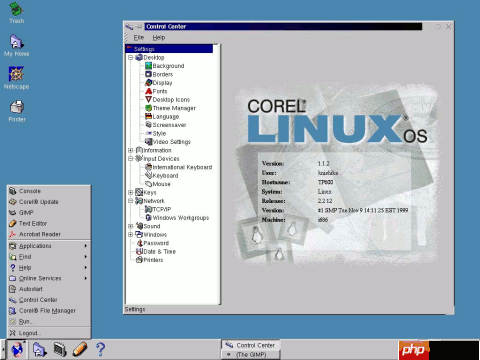This screenshot has height=360, width=480.
Task: Switch to Control Center taskbar button
Action: pos(251,345)
